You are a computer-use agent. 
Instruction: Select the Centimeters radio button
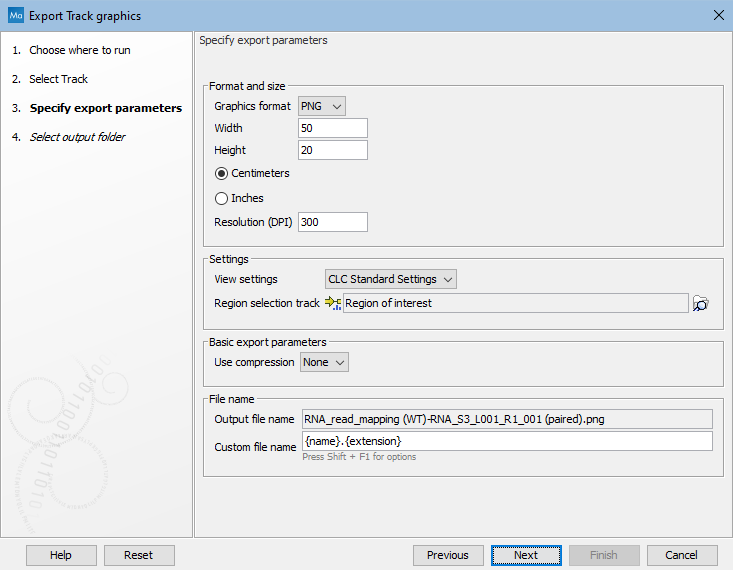[222, 173]
